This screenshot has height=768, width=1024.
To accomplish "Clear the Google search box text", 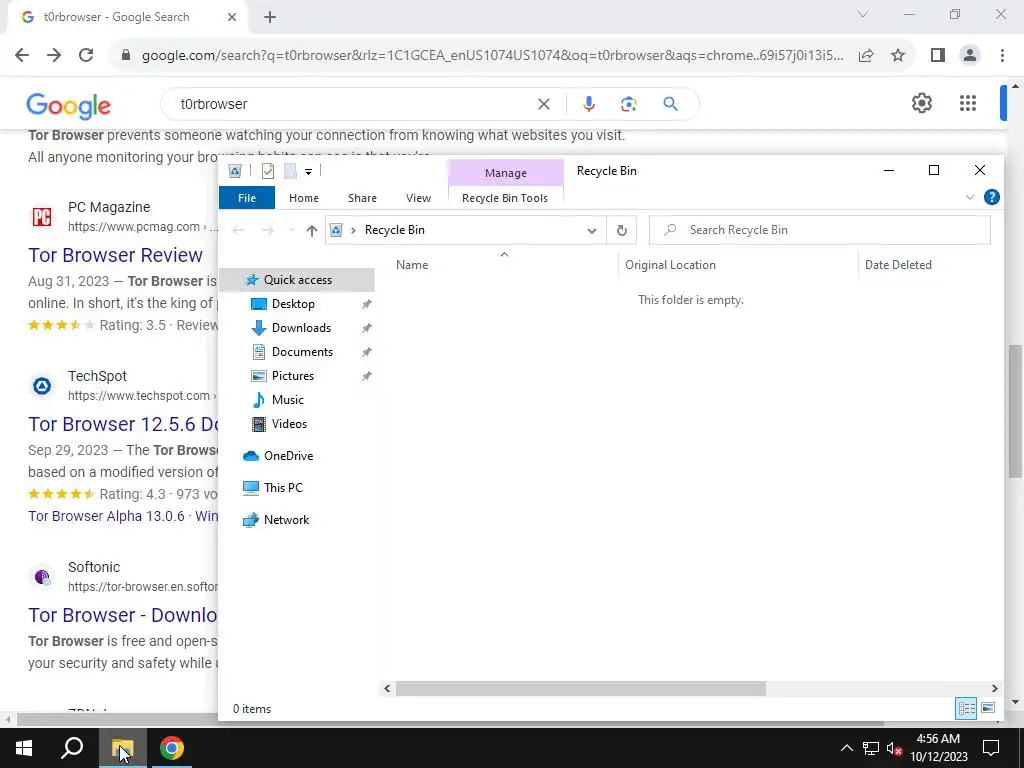I will click(543, 104).
